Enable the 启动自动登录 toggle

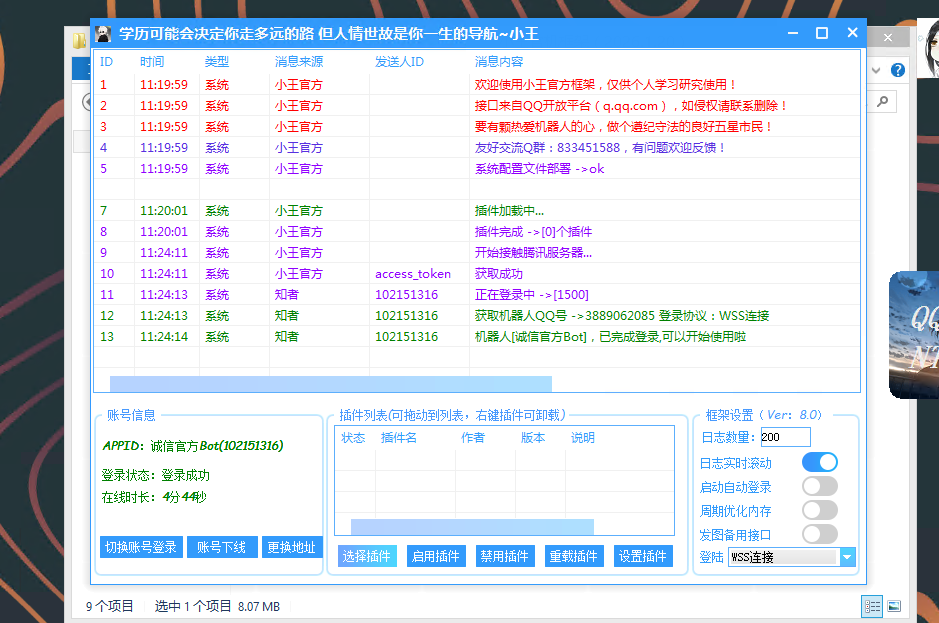[819, 485]
